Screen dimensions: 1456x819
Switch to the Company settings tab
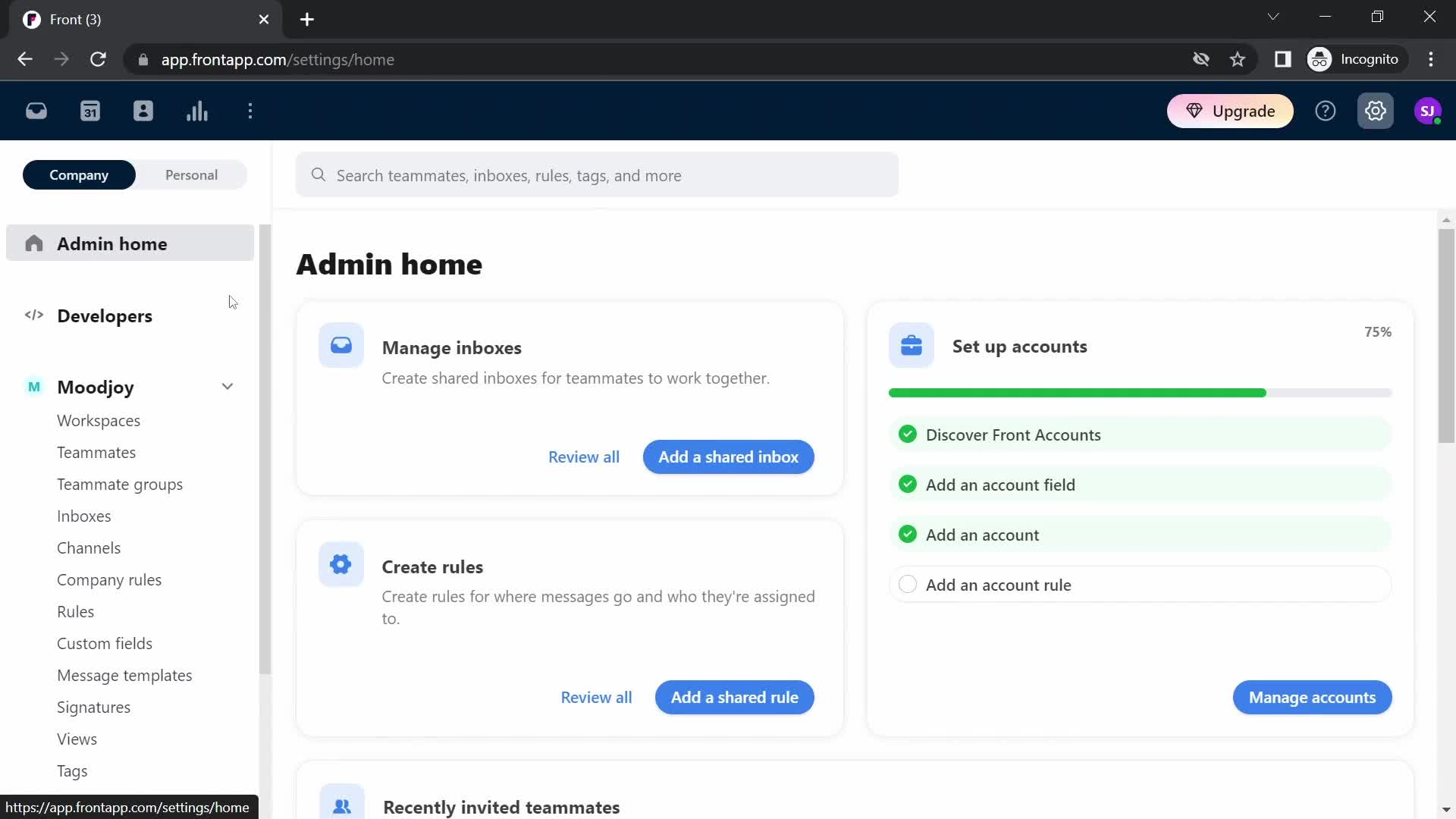click(x=78, y=174)
